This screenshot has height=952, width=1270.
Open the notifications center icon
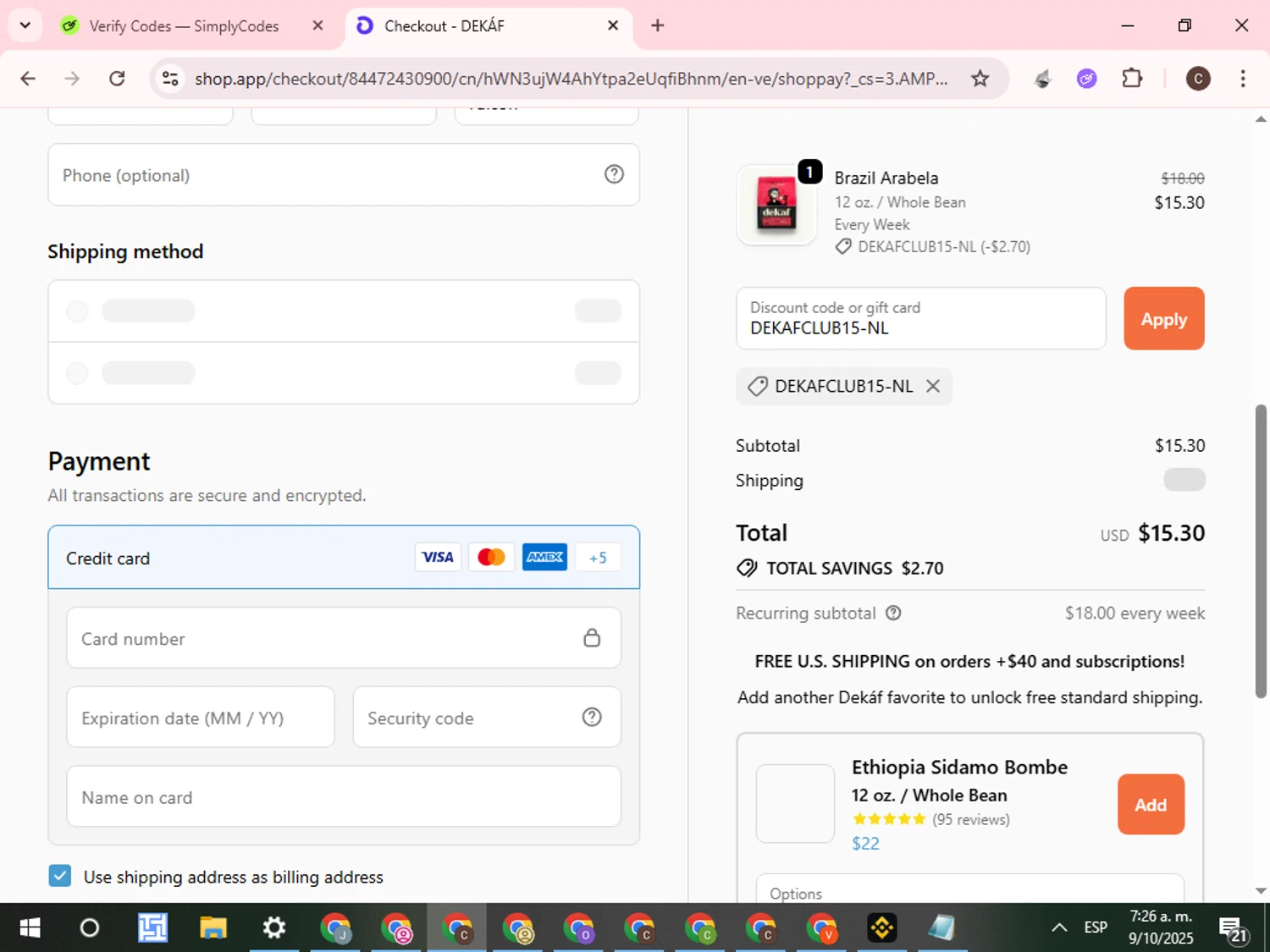pos(1233,928)
